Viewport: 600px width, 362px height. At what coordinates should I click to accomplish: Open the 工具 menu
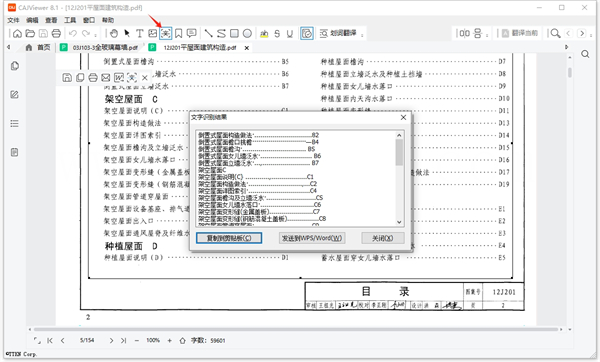pos(70,20)
